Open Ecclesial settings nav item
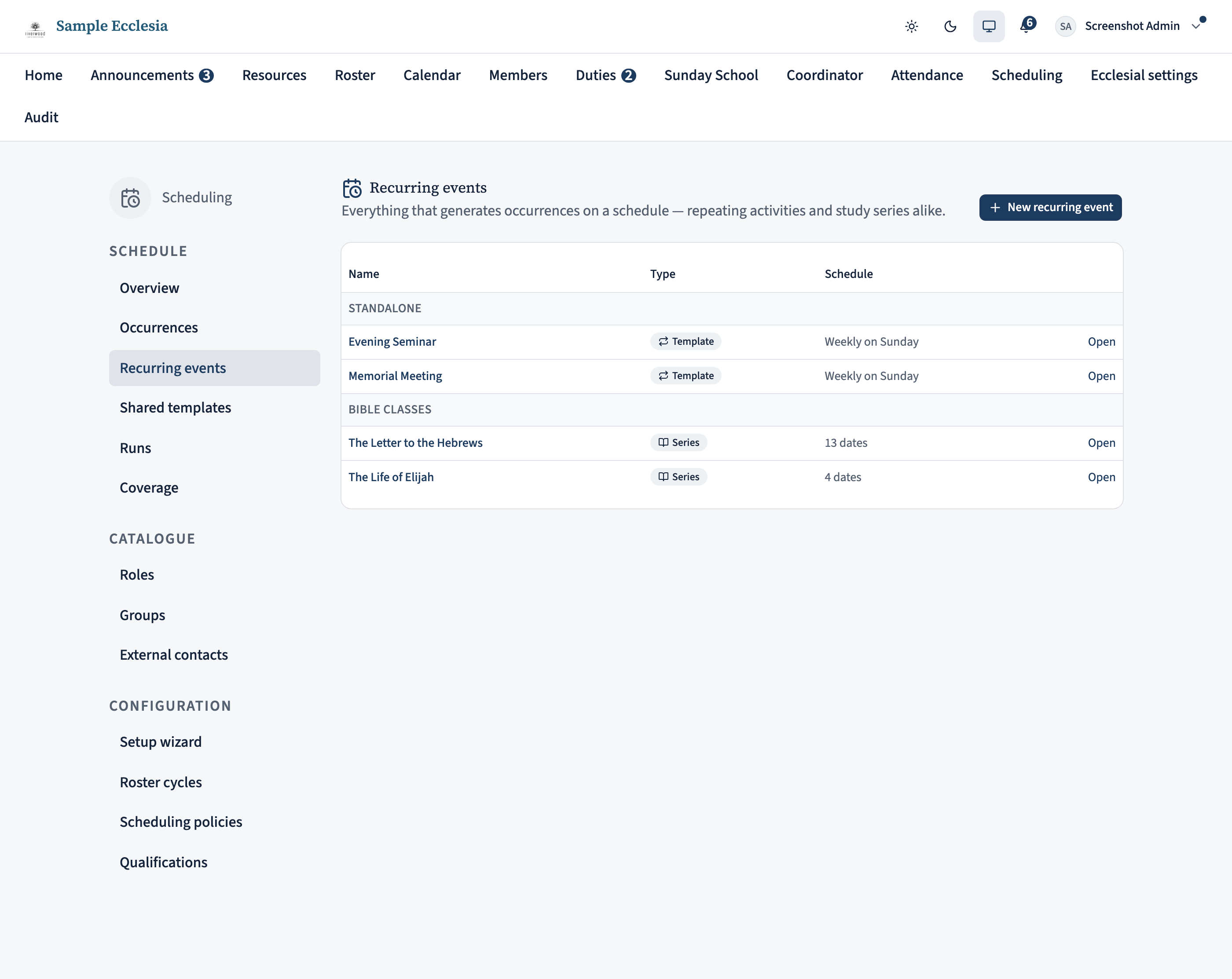This screenshot has height=979, width=1232. click(1144, 75)
